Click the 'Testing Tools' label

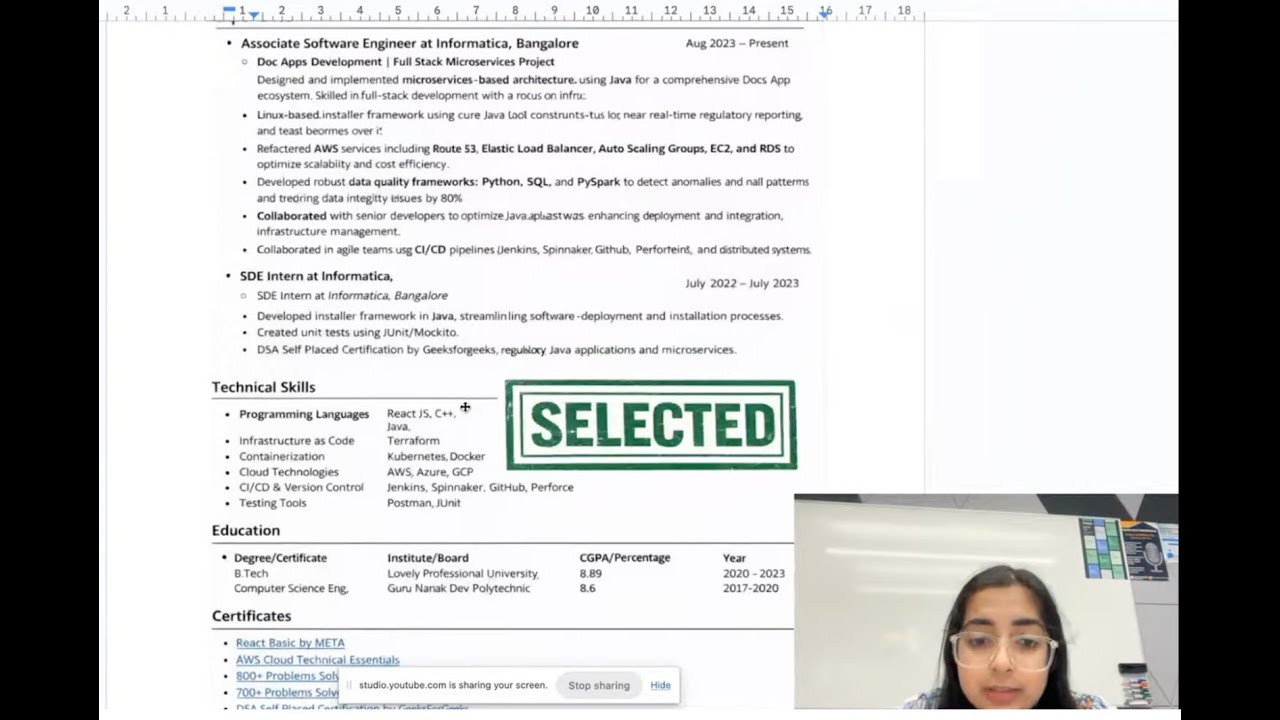pyautogui.click(x=273, y=503)
